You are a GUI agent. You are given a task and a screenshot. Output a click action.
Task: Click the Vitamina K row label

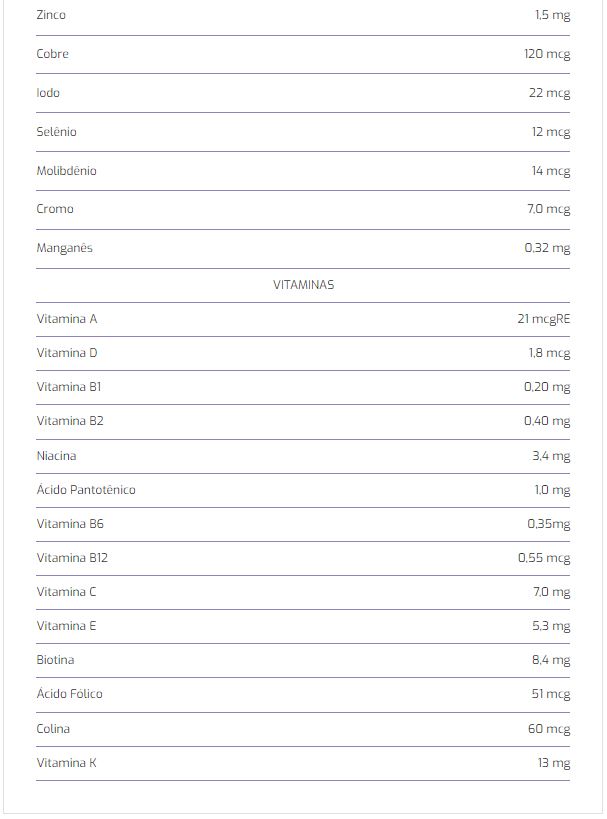tap(66, 763)
